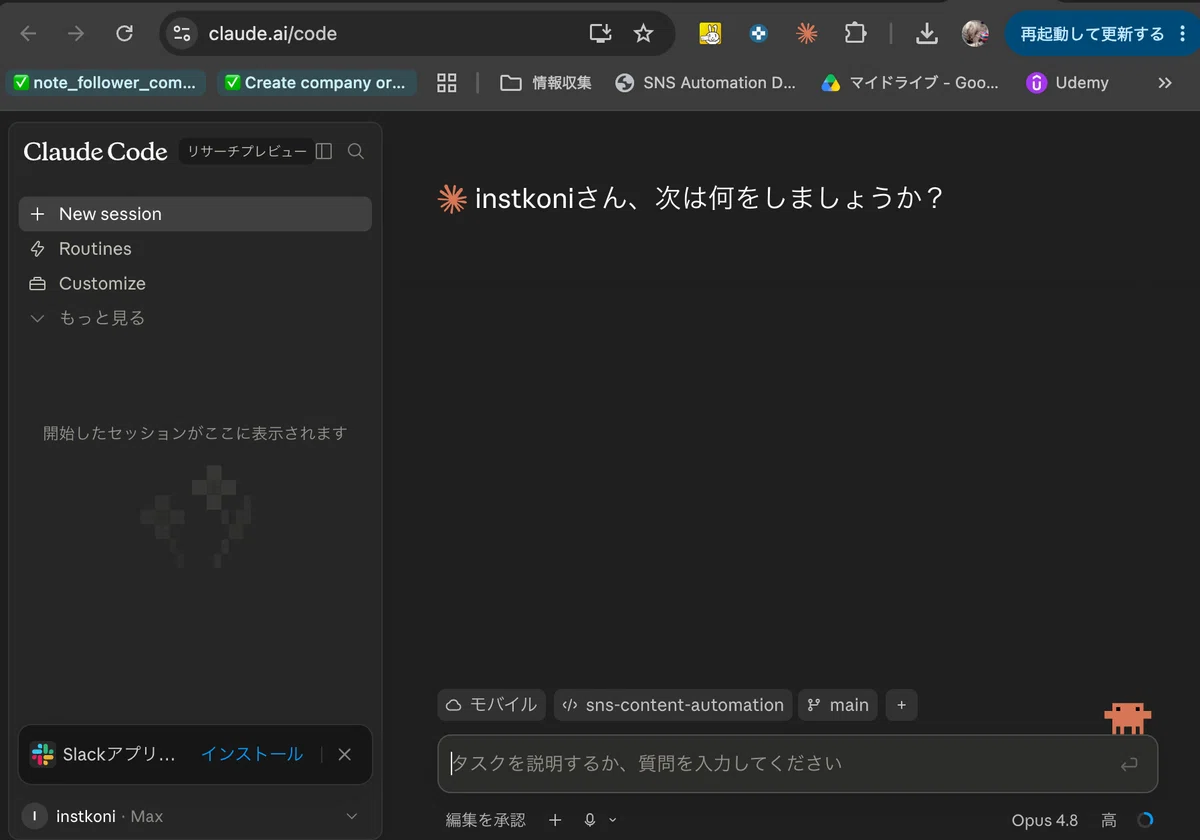Attach content with the plus icon below input
This screenshot has width=1200, height=840.
(x=555, y=820)
